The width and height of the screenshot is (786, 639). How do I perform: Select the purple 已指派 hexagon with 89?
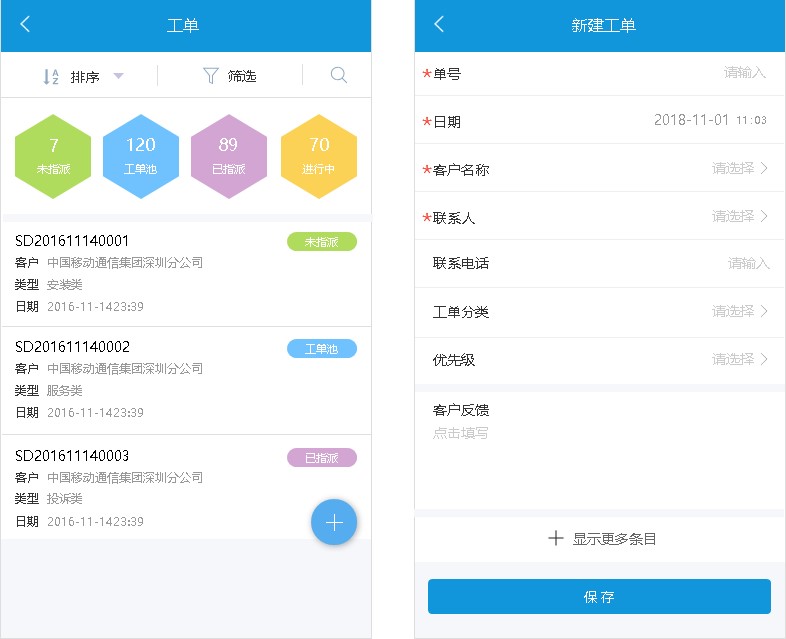229,156
